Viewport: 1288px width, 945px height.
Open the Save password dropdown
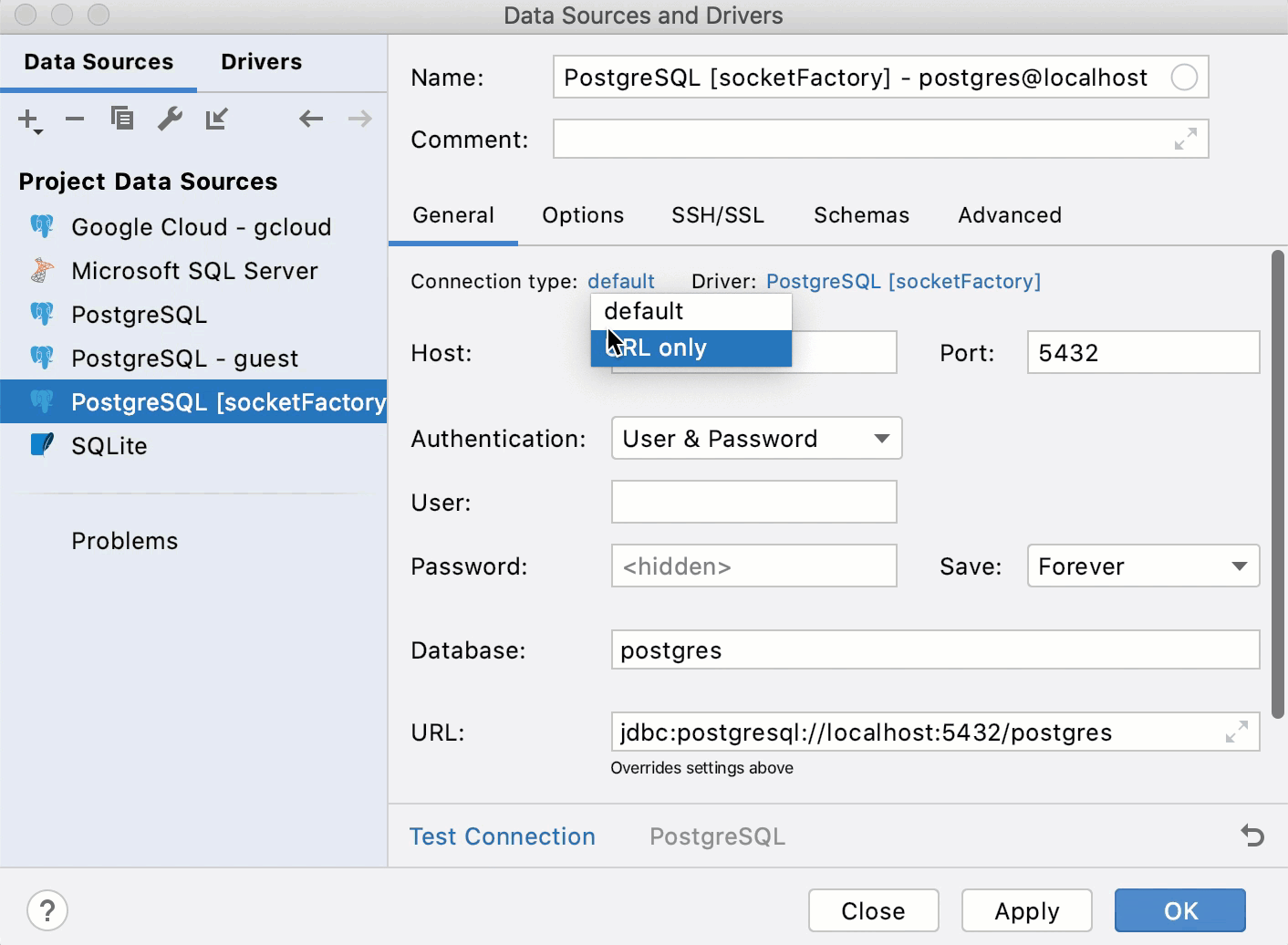pos(1143,566)
